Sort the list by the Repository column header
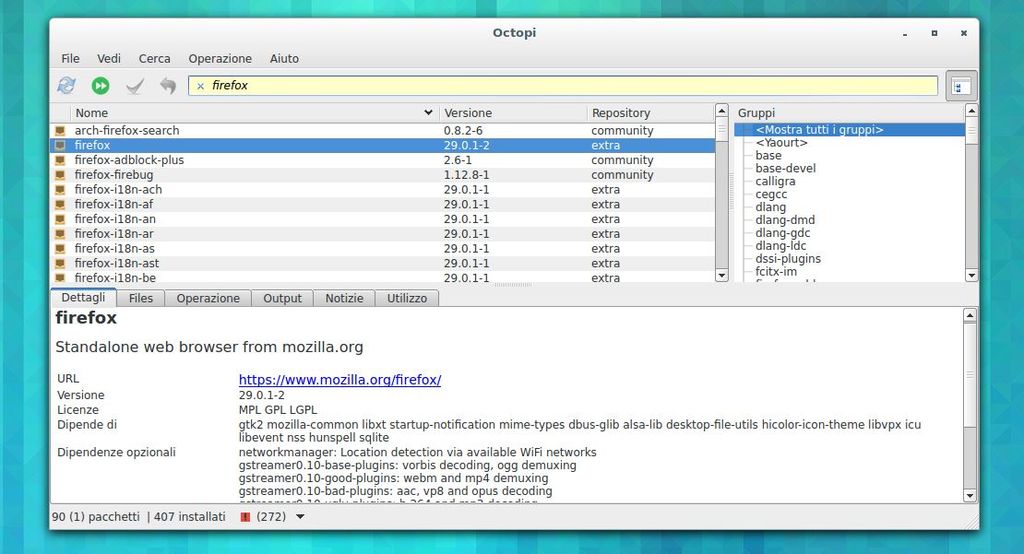Viewport: 1024px width, 554px height. point(621,113)
